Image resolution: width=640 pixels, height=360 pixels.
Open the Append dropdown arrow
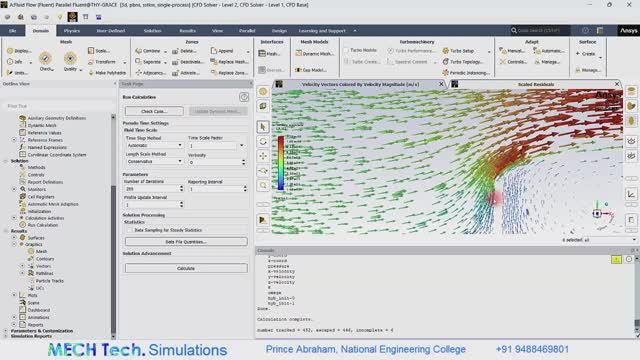248,51
